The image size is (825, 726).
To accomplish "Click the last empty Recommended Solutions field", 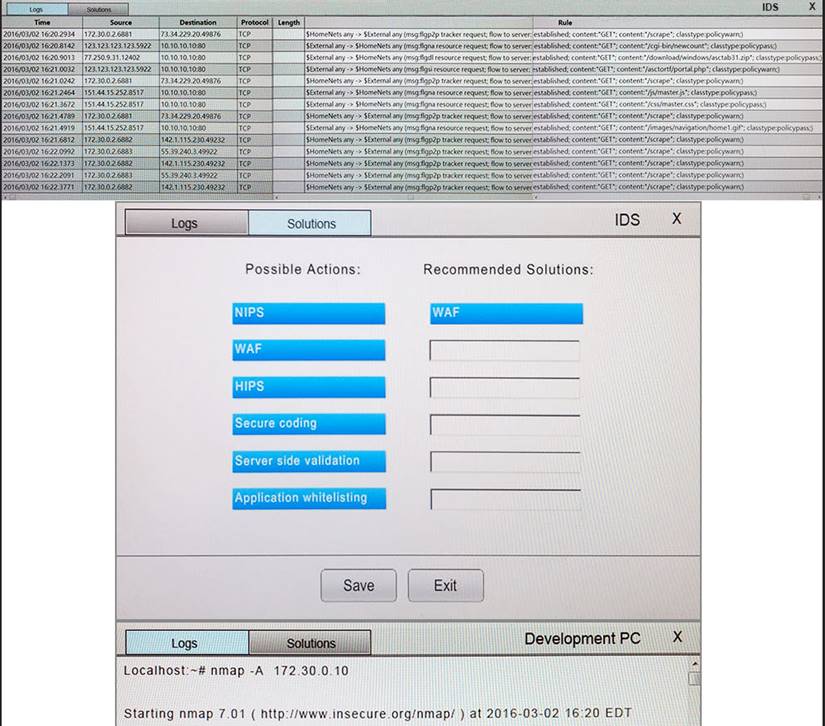I will click(x=503, y=498).
